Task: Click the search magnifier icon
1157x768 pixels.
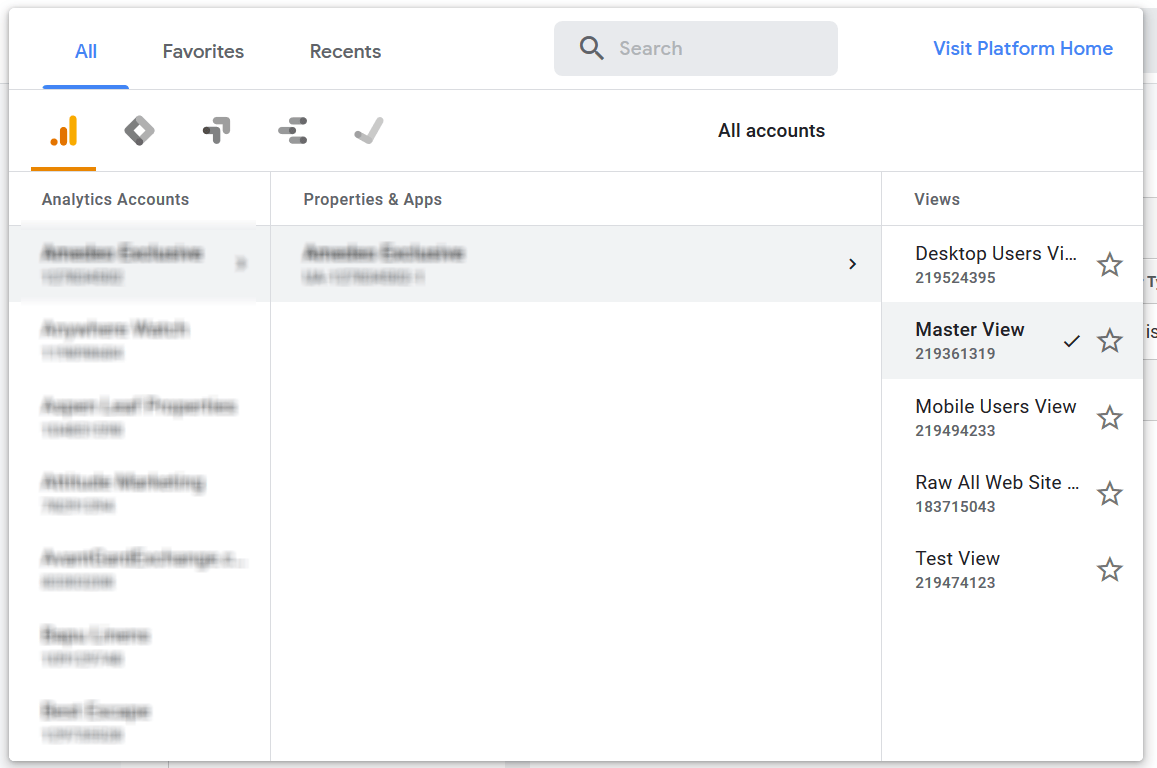Action: [591, 48]
